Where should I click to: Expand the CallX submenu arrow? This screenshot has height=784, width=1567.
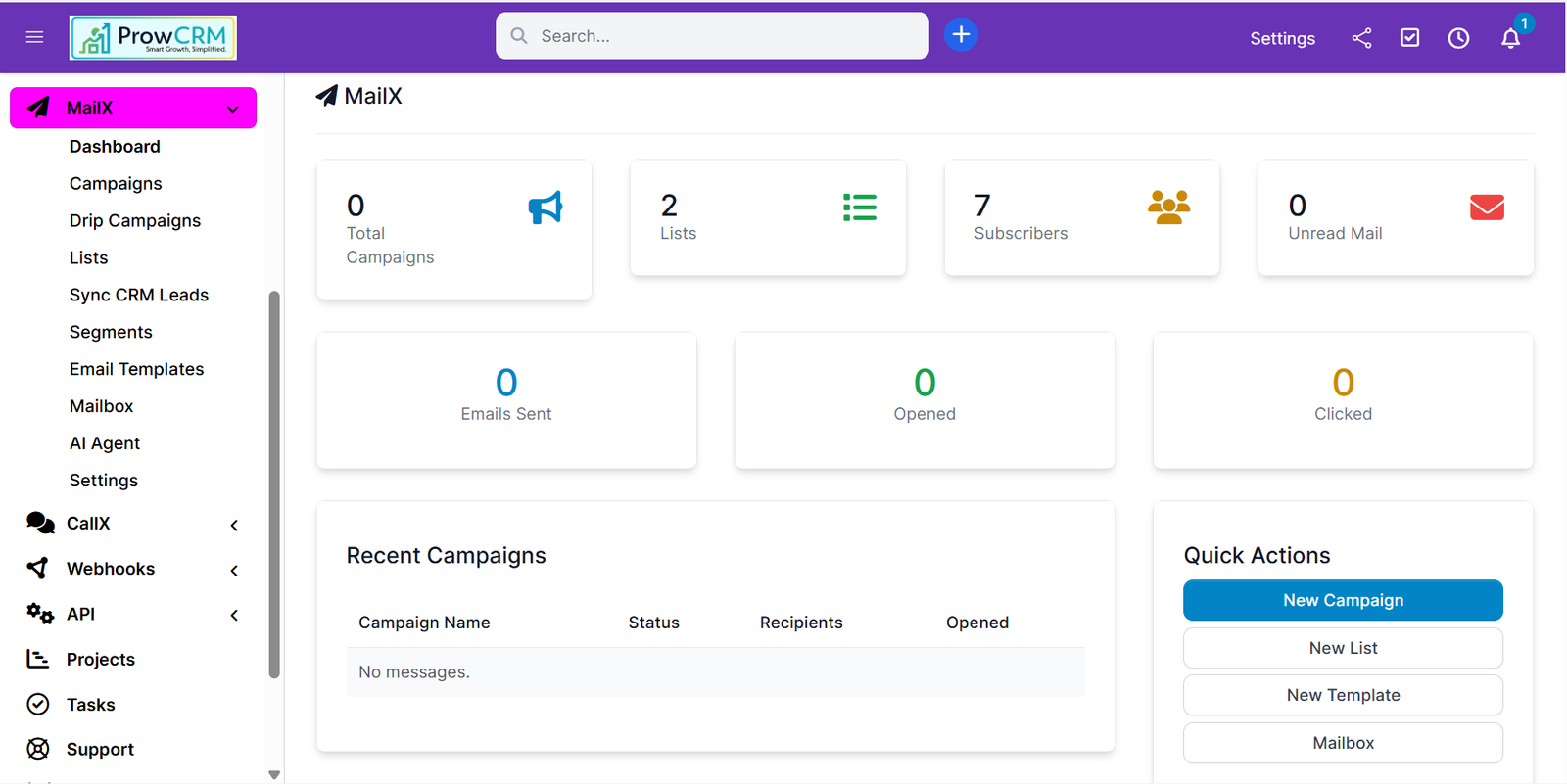point(234,525)
